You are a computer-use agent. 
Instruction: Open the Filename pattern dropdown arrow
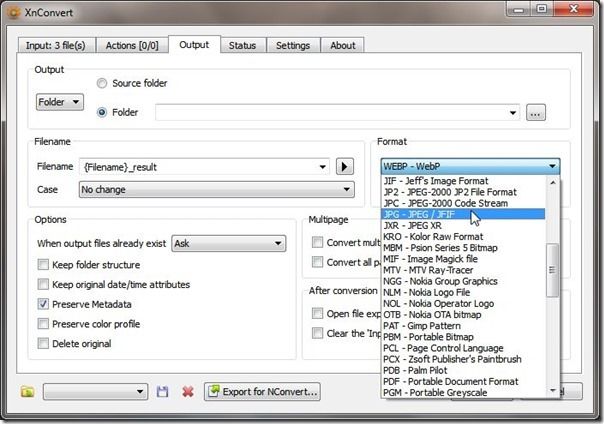(322, 167)
